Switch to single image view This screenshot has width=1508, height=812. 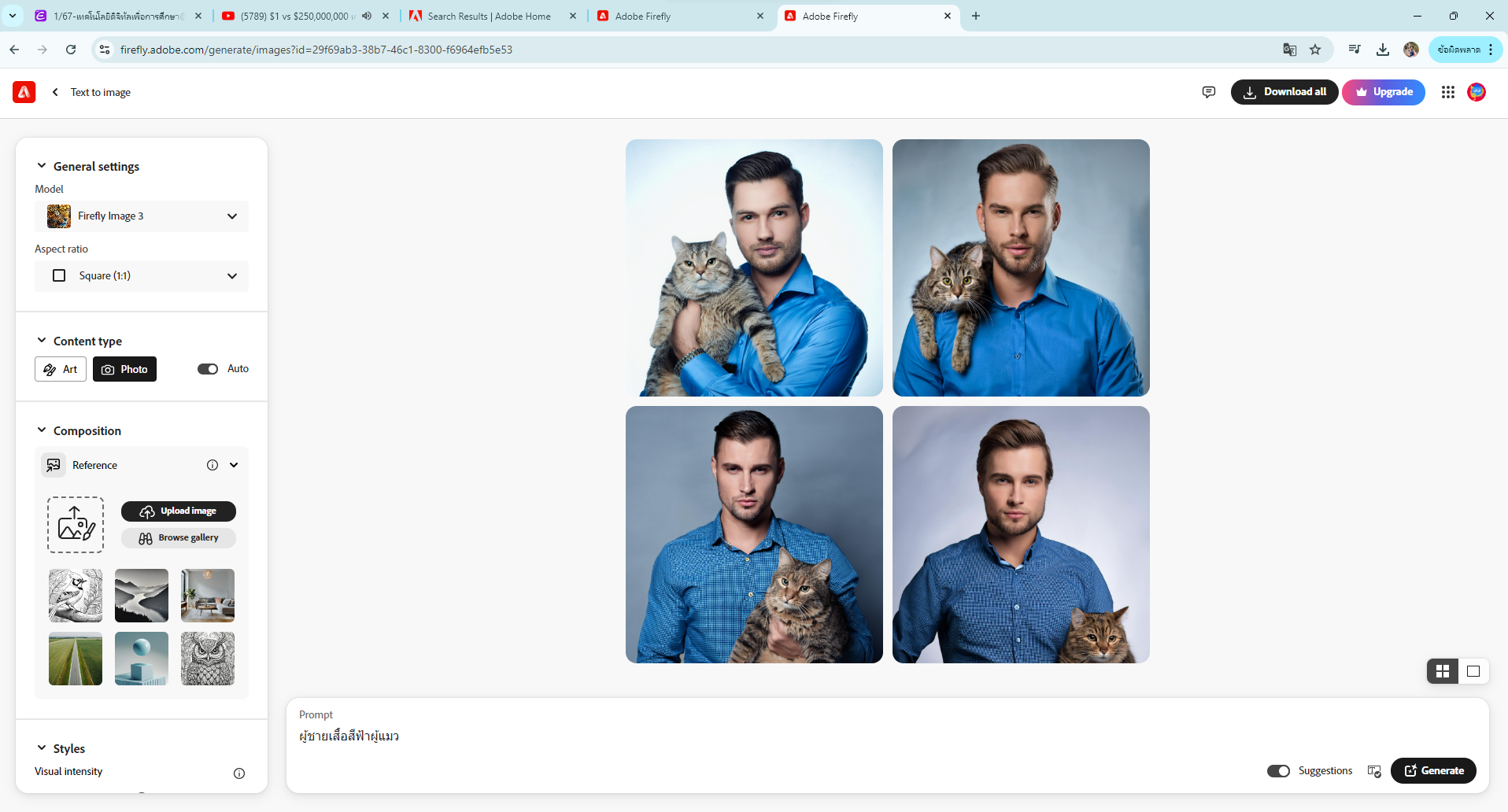click(x=1473, y=671)
